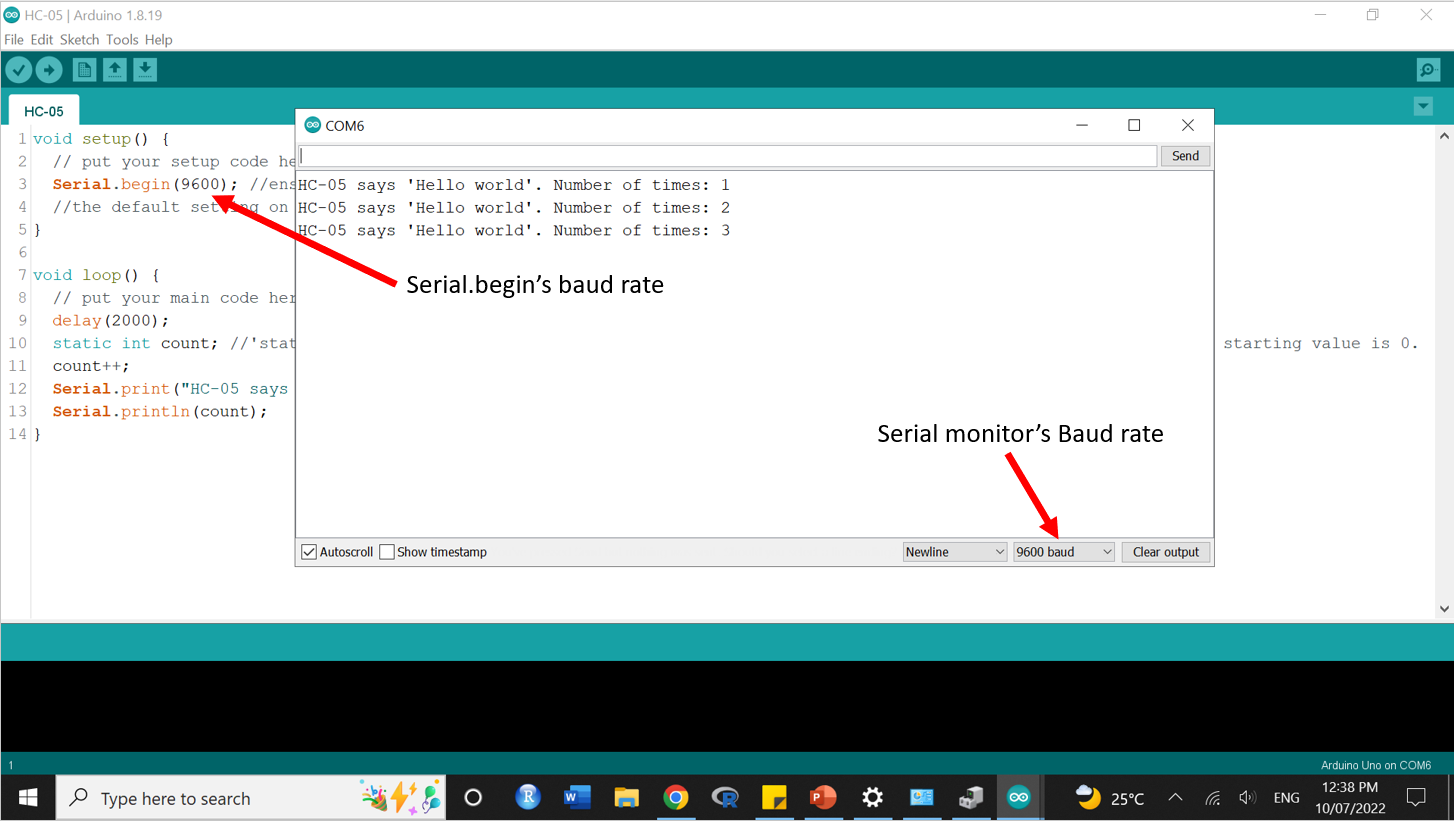The height and width of the screenshot is (821, 1454).
Task: Enable the Show timestamp checkbox
Action: (x=387, y=552)
